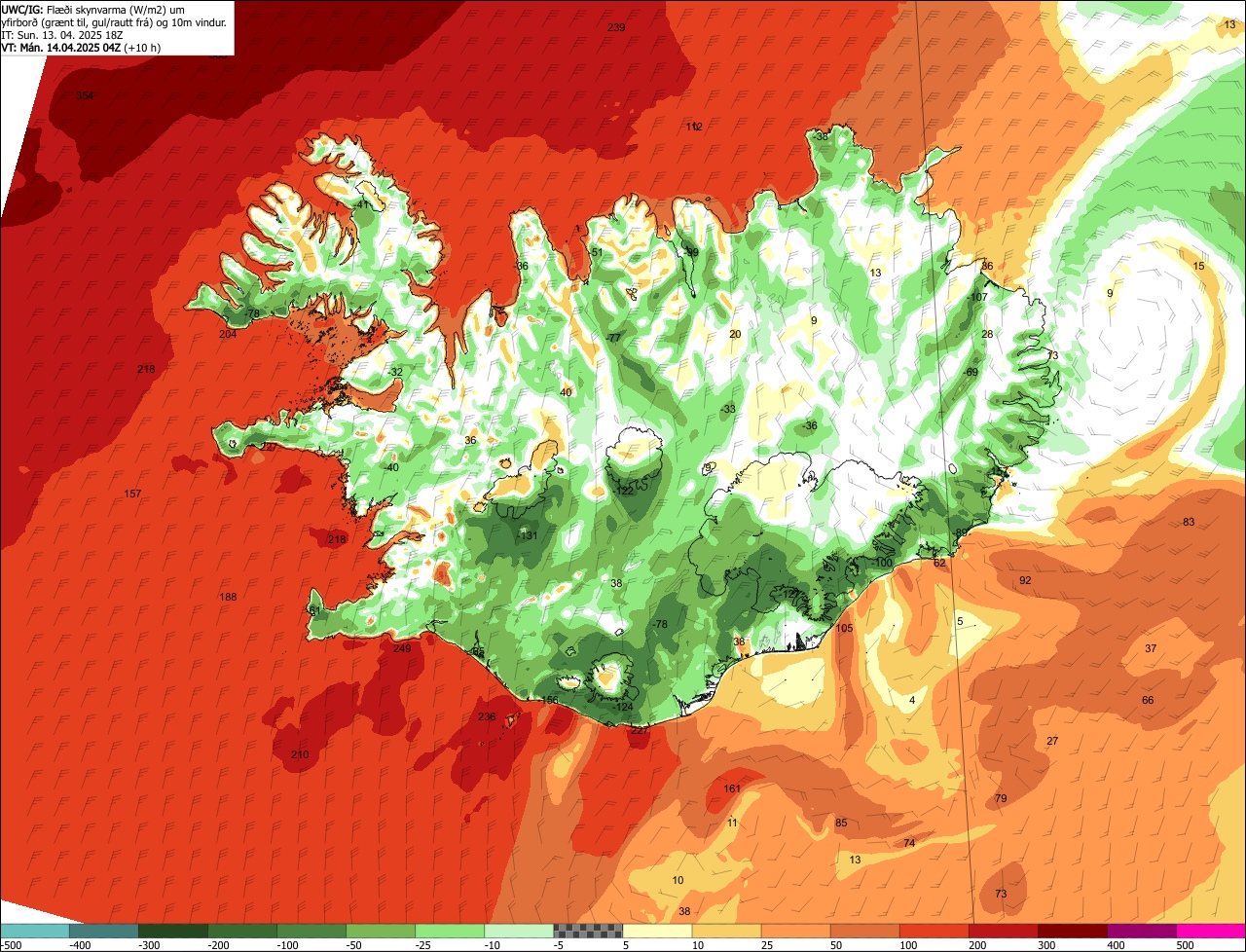
Task: Click the pale mint -10 to -5 legend swatch
Action: coord(519,931)
